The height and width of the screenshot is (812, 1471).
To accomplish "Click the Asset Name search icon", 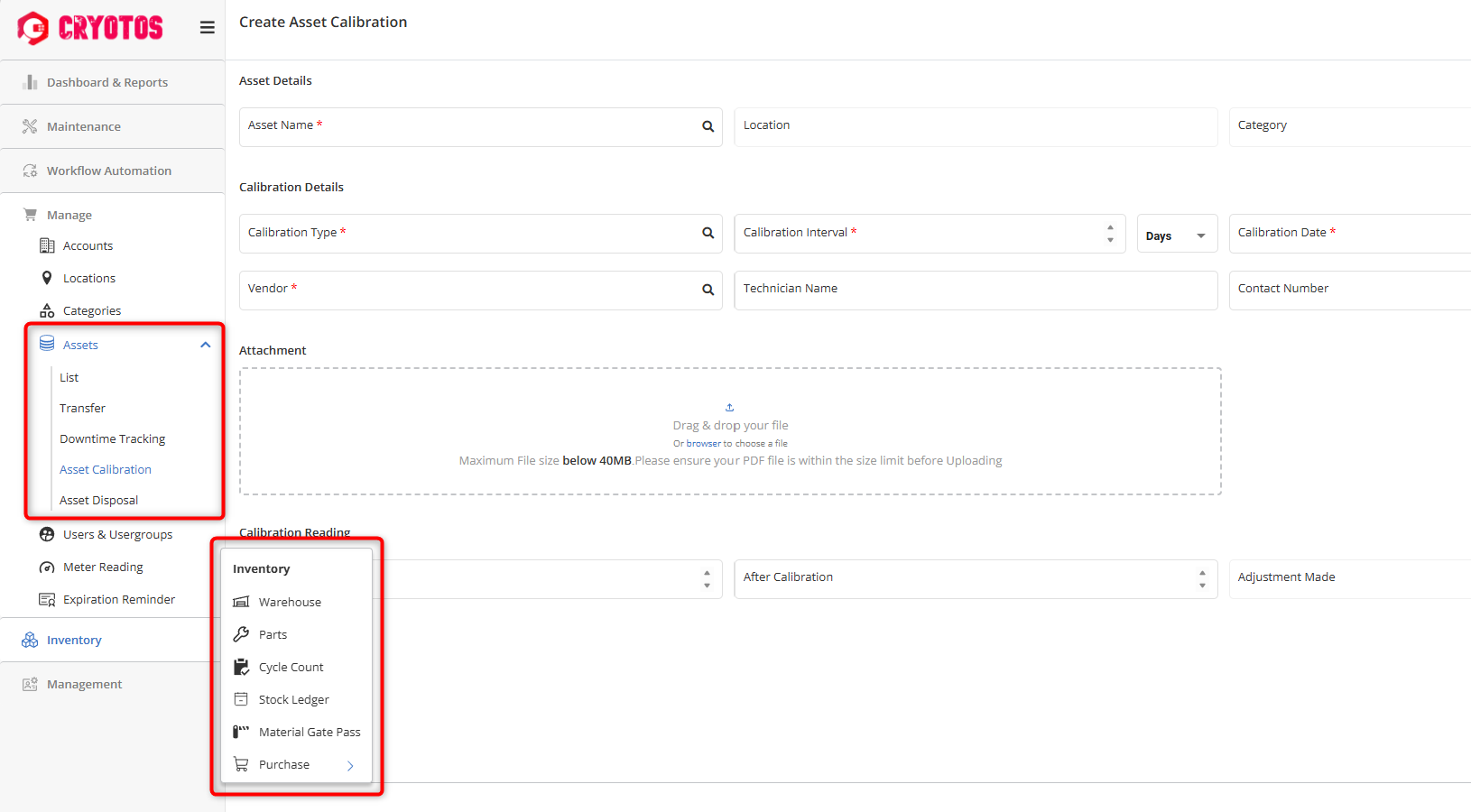I will [x=708, y=127].
